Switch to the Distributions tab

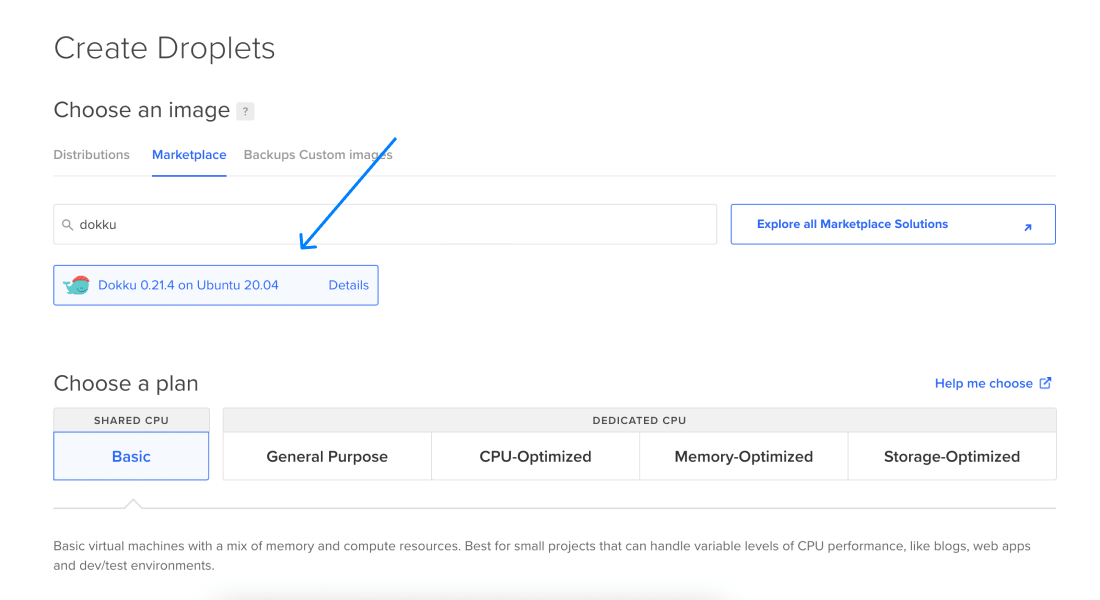pyautogui.click(x=91, y=155)
